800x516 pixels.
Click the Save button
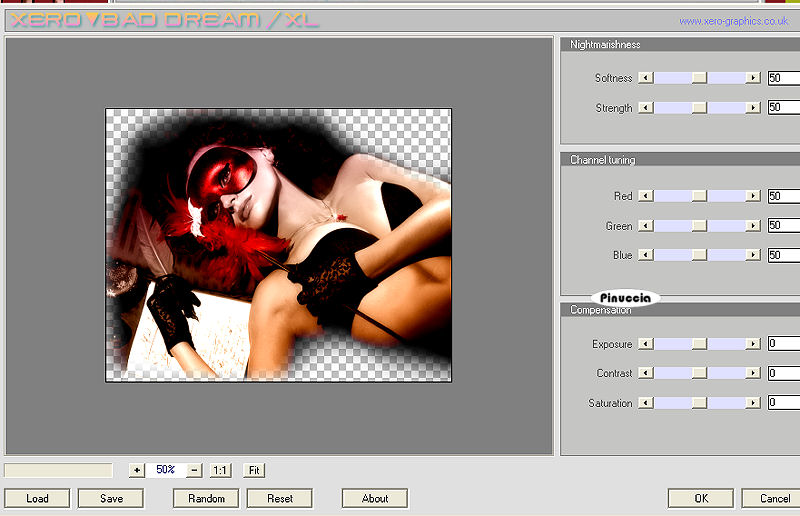point(111,498)
